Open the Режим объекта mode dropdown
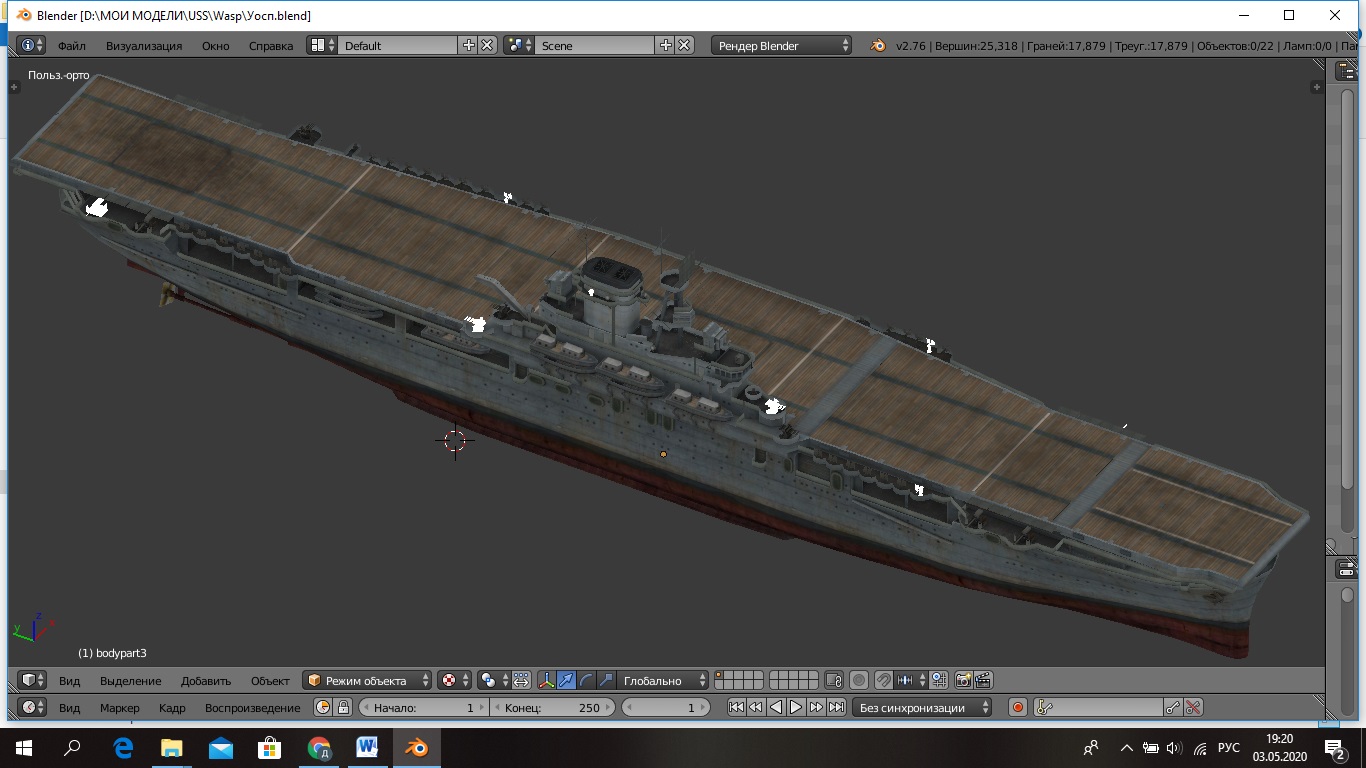The width and height of the screenshot is (1366, 768). coord(367,681)
